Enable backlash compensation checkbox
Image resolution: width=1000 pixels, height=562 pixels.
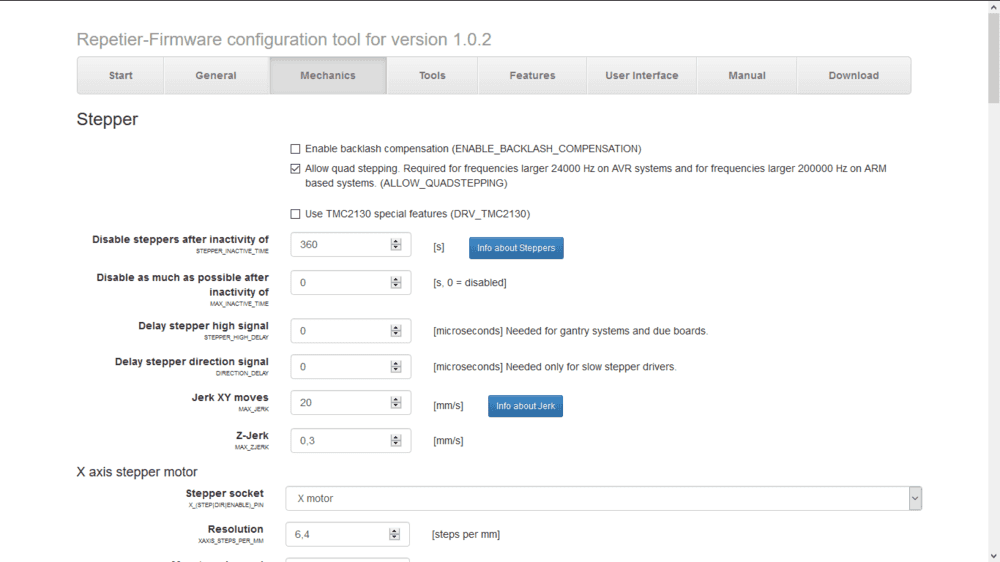click(295, 149)
